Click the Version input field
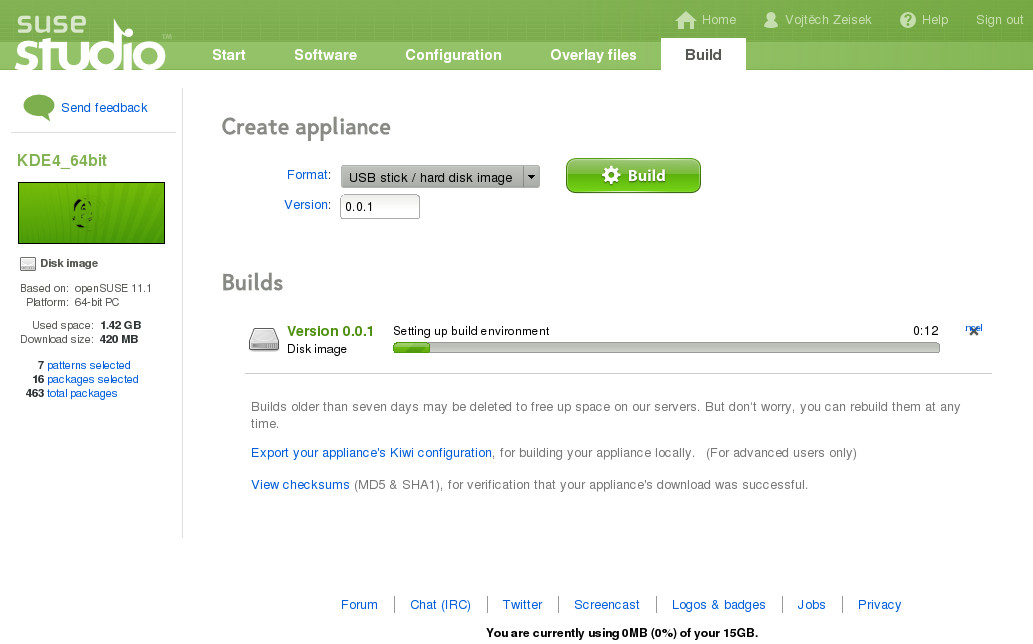The height and width of the screenshot is (644, 1033). (380, 206)
